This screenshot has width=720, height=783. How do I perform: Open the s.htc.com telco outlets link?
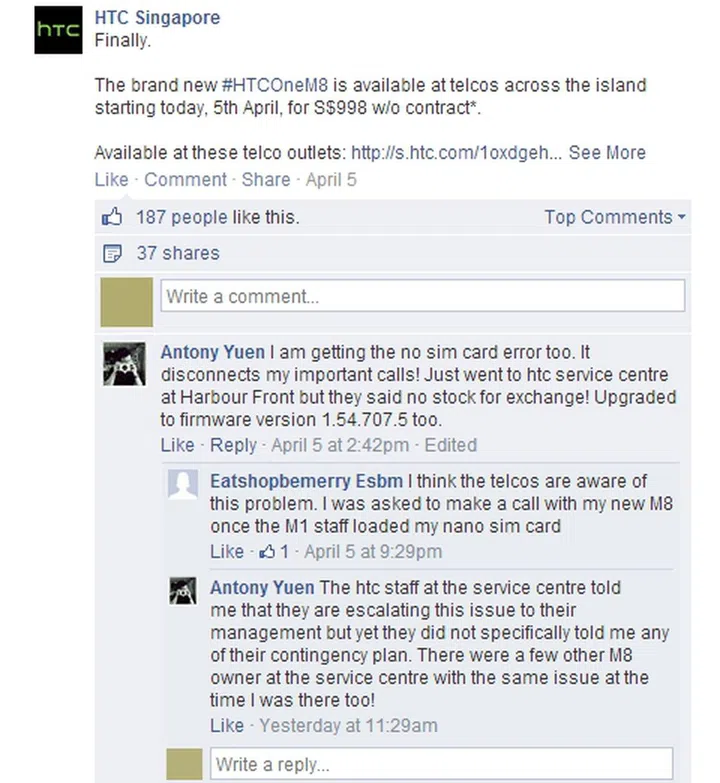456,152
